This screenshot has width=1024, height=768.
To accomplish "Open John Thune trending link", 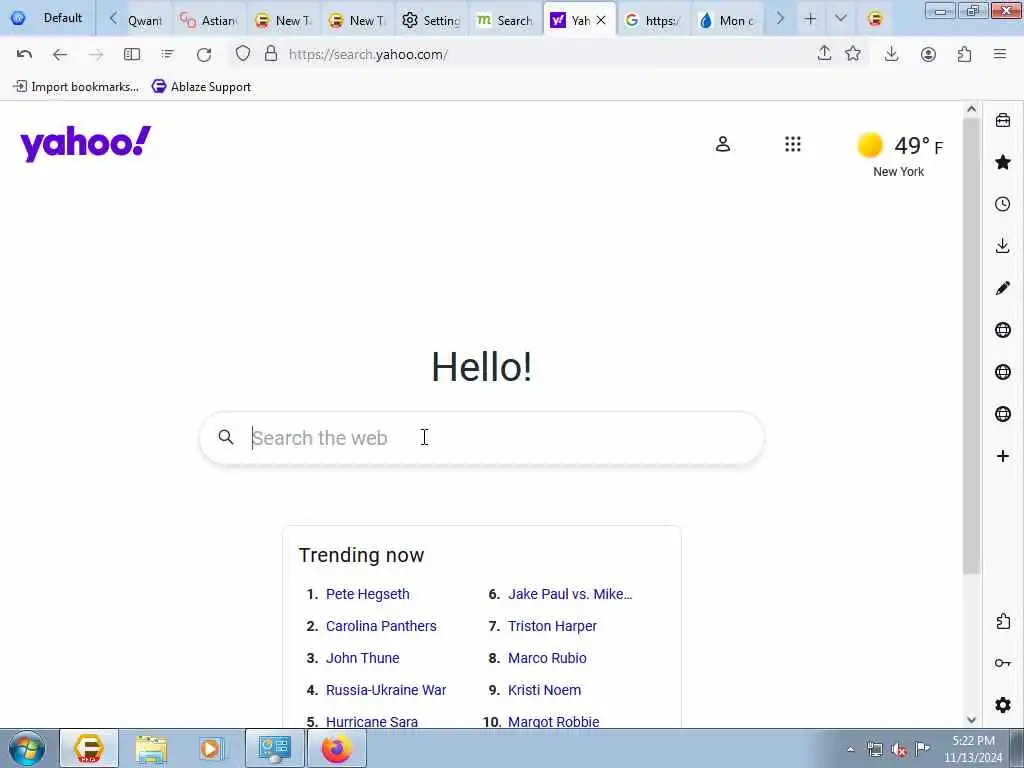I will pyautogui.click(x=362, y=658).
